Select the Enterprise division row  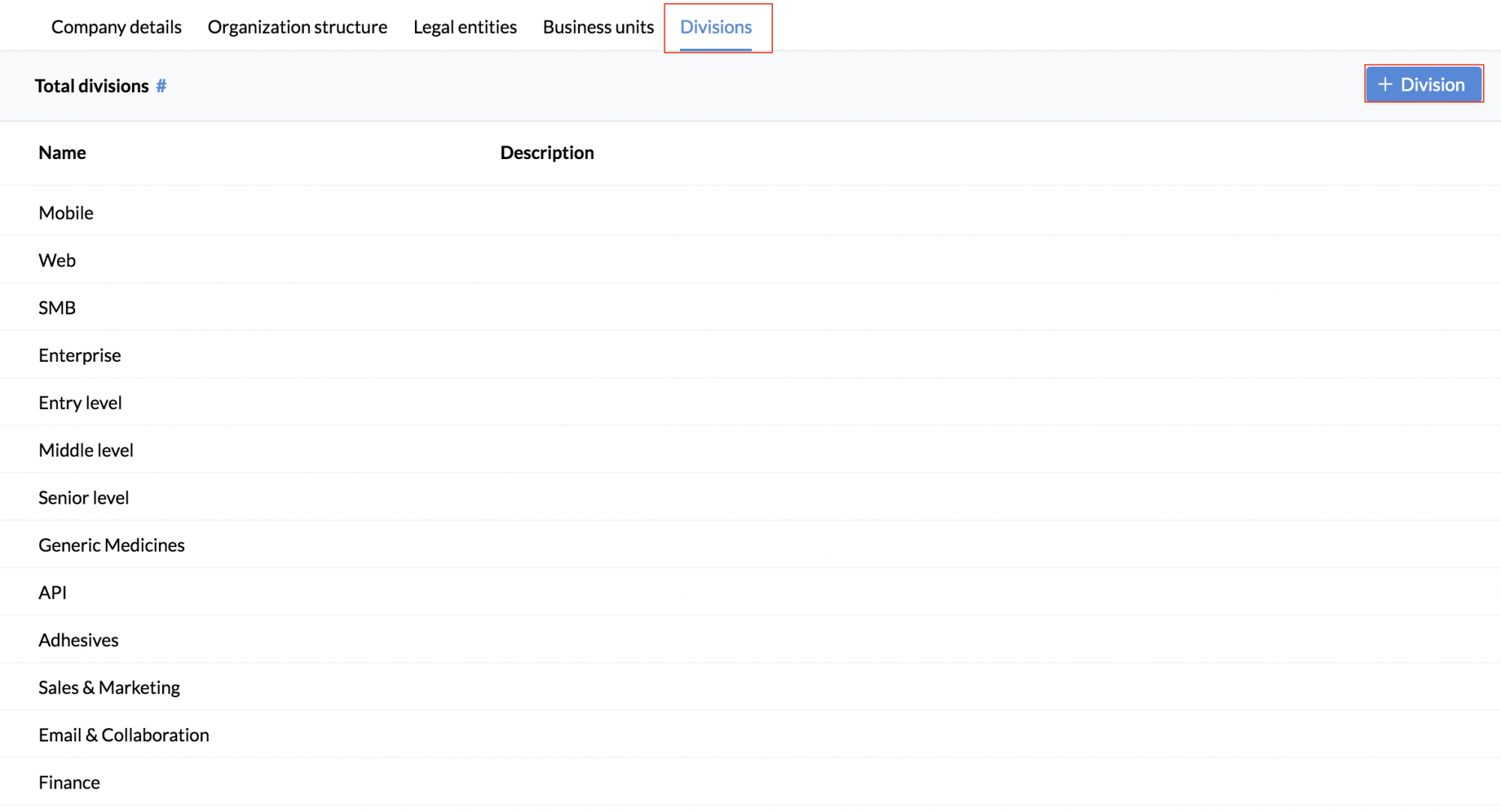750,354
